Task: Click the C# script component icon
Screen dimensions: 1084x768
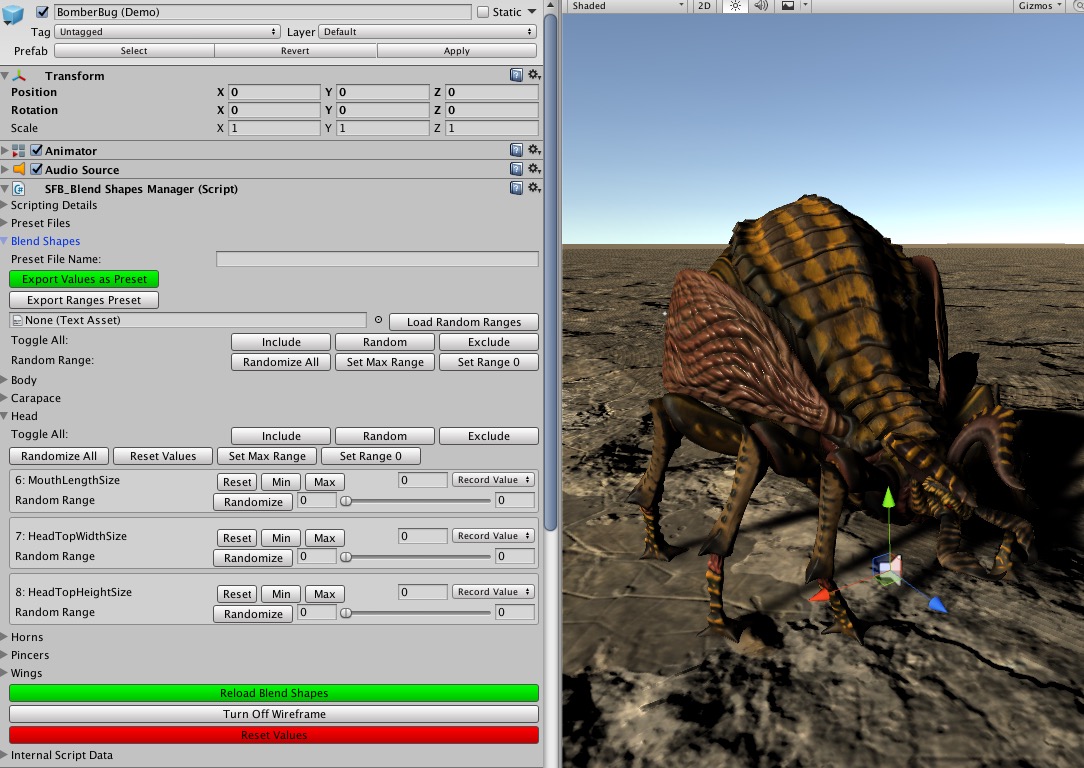Action: (x=19, y=189)
